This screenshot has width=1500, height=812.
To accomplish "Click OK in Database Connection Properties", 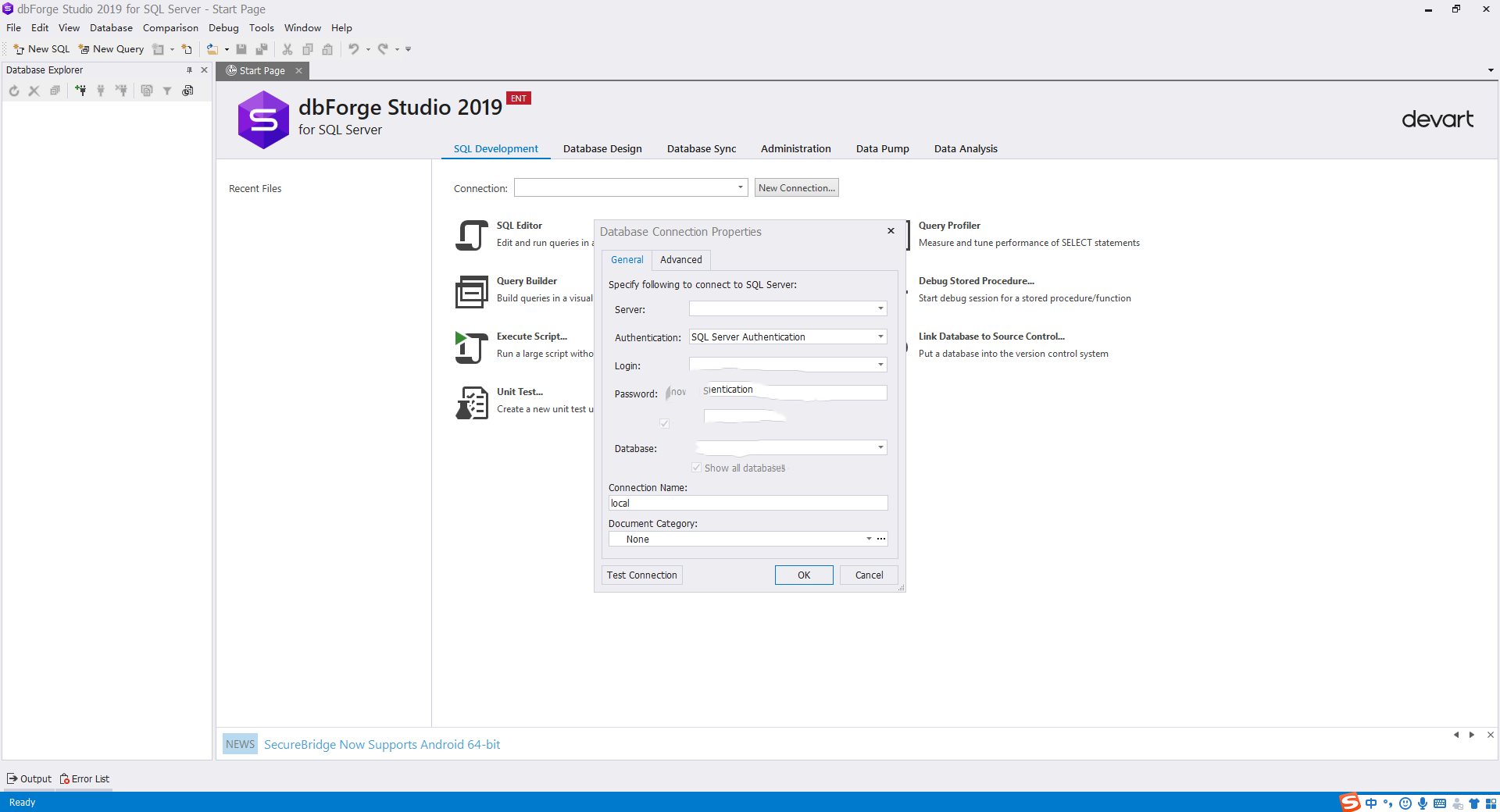I will pyautogui.click(x=804, y=575).
